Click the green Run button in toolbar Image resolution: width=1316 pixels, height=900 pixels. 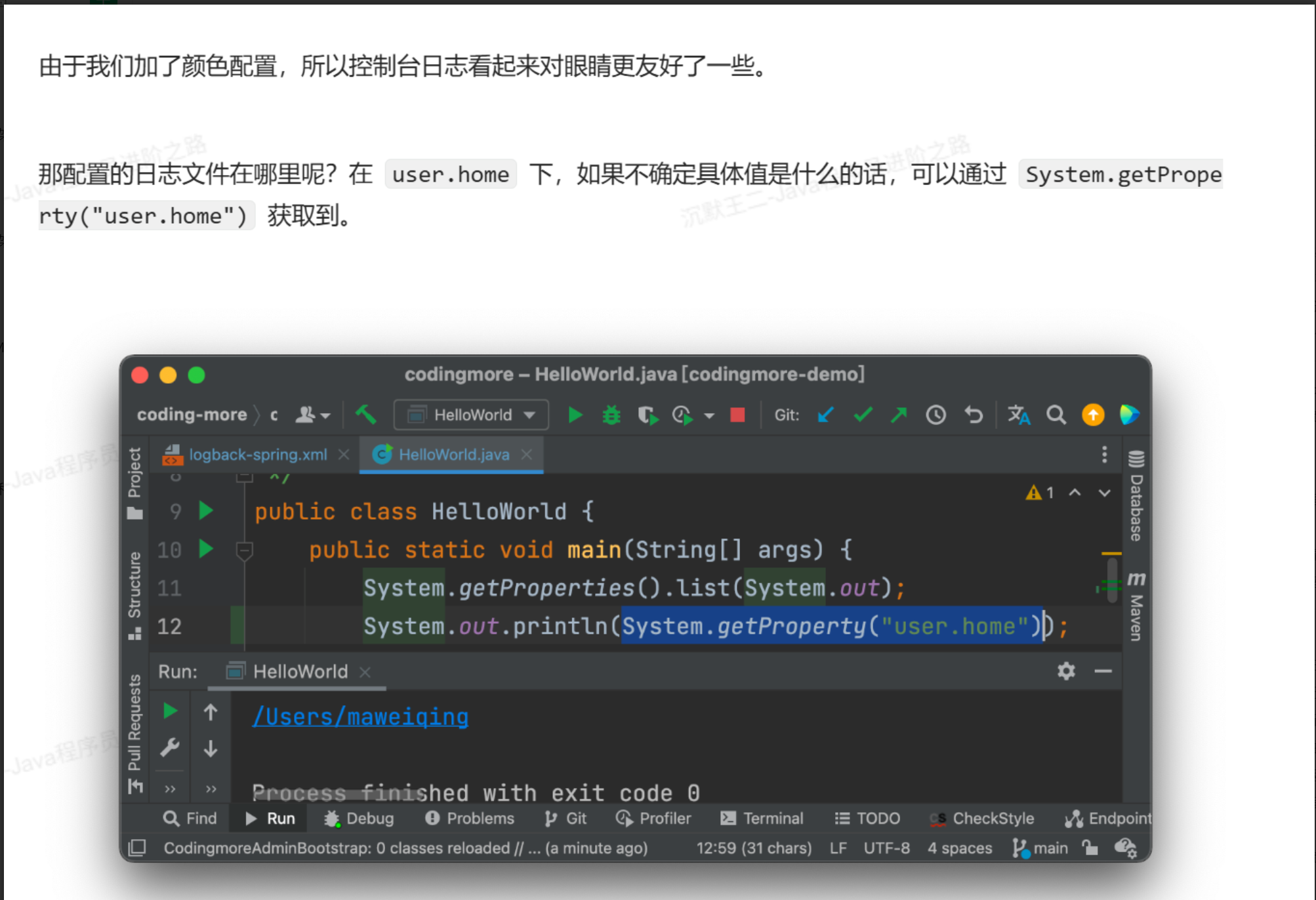(x=575, y=415)
